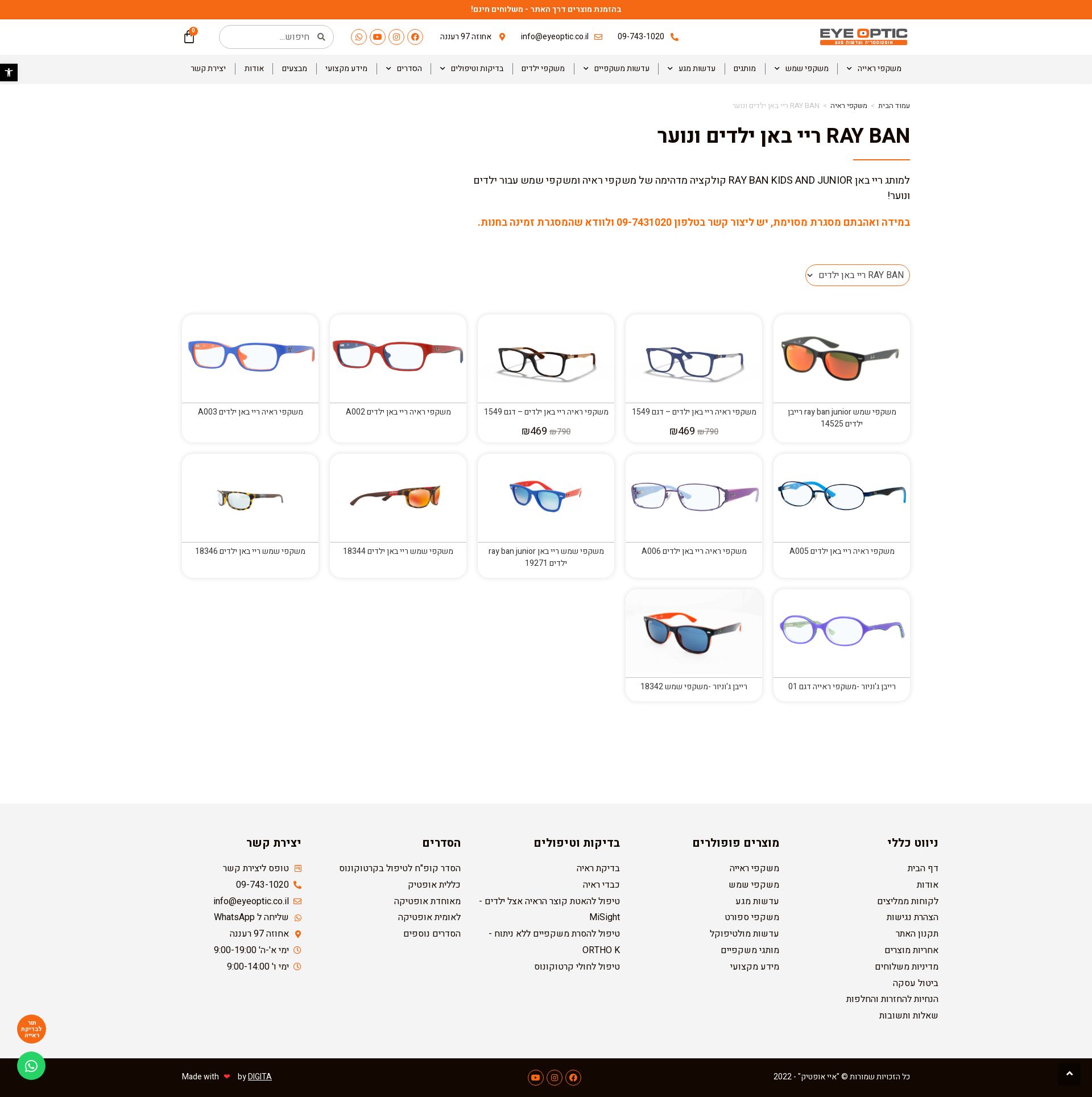Open the navy-blue frame דגם 1549 product image
The image size is (1092, 1097).
[694, 358]
